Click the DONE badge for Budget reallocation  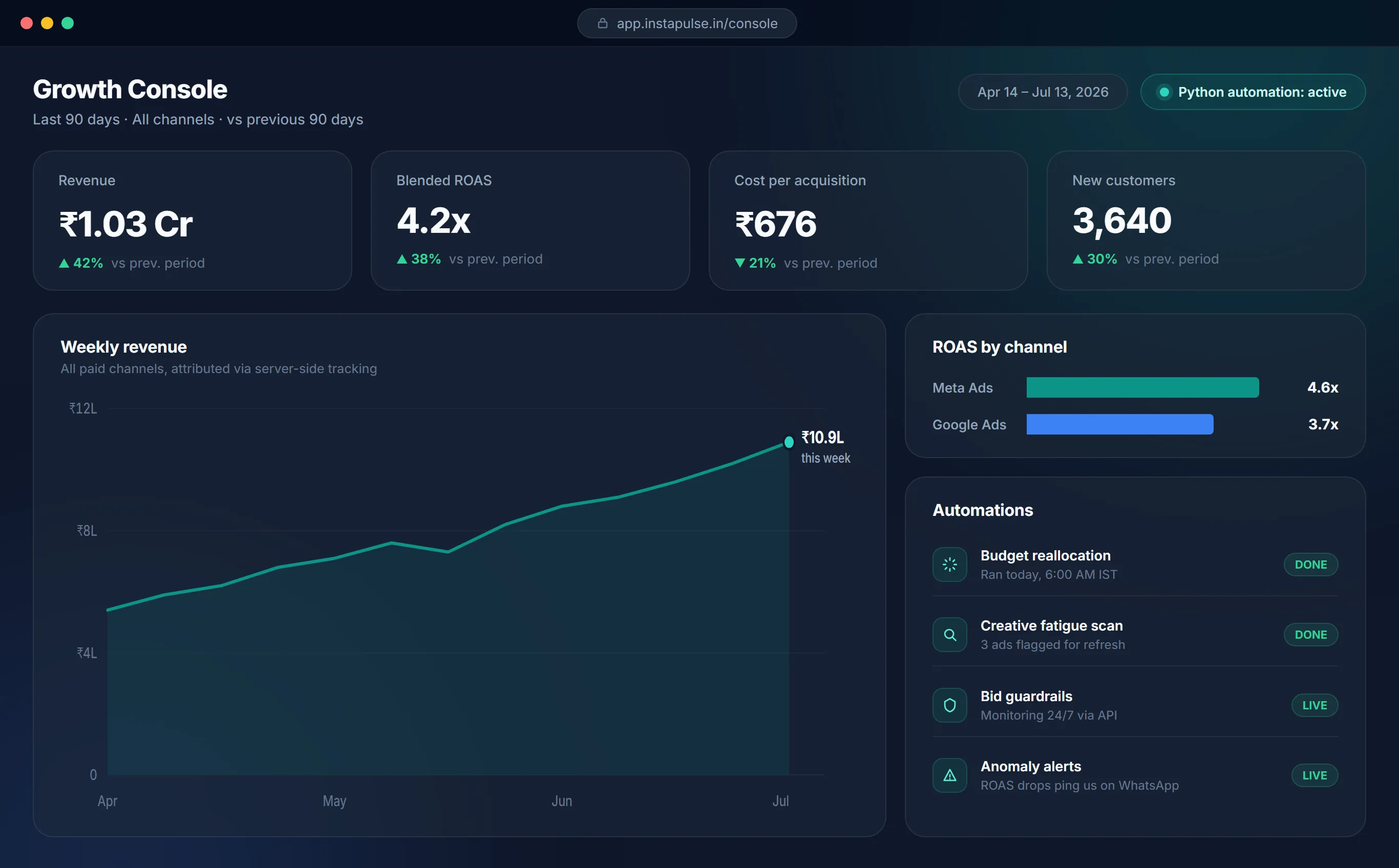[x=1310, y=565]
